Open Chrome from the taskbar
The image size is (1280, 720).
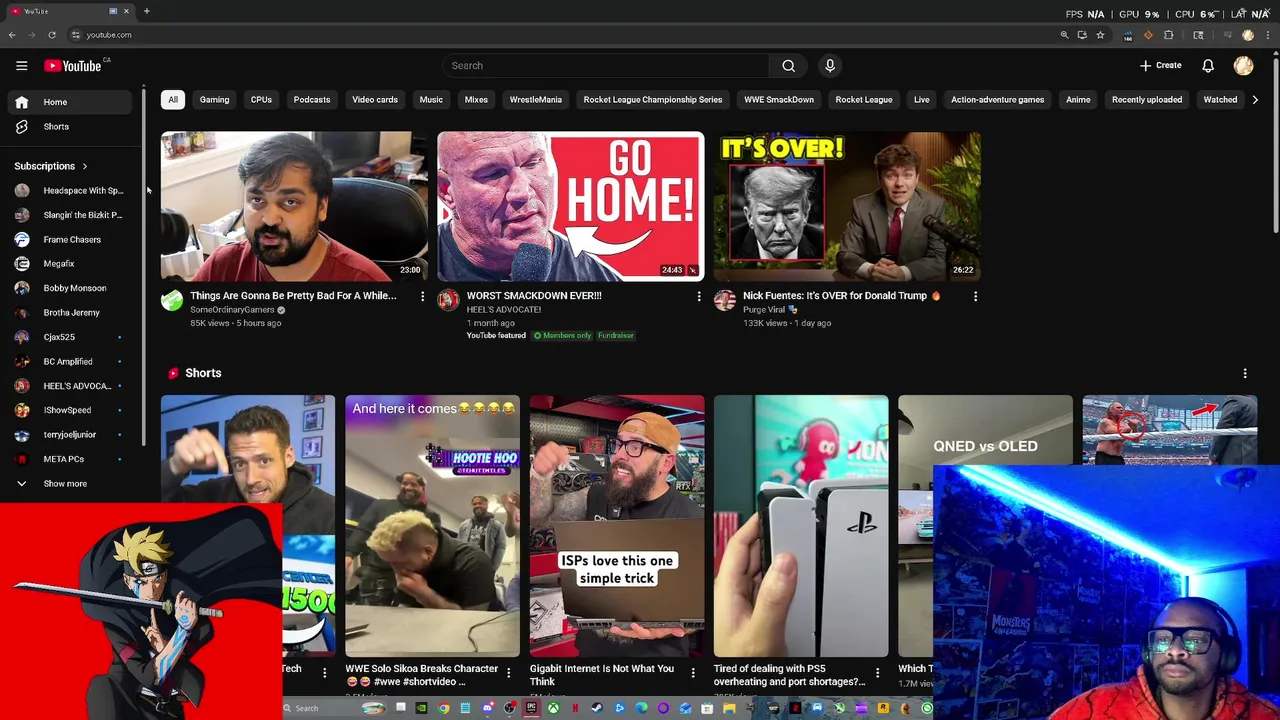click(444, 708)
